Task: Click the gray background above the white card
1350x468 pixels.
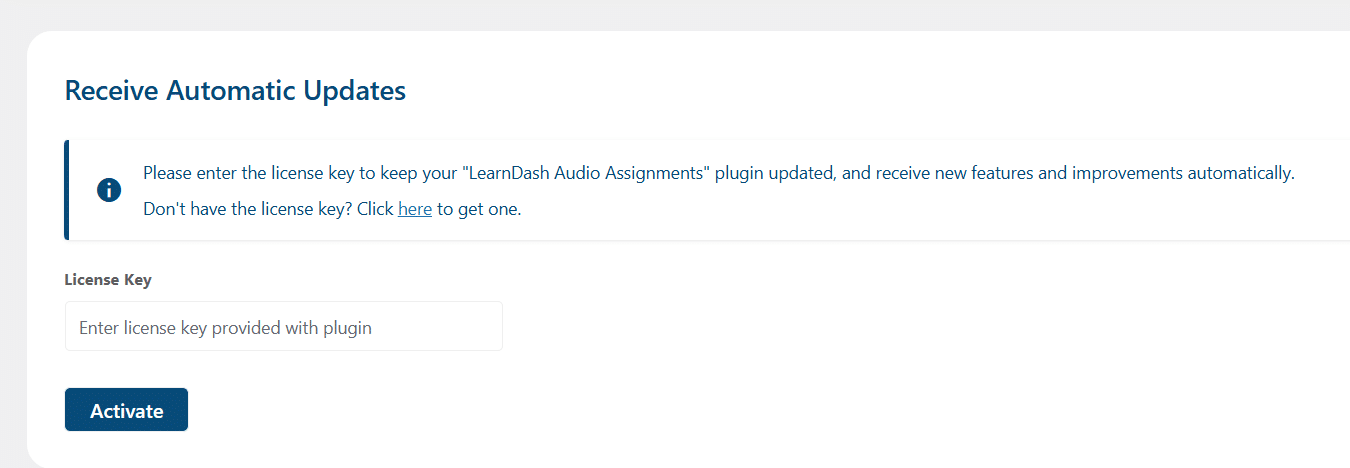Action: tap(675, 14)
